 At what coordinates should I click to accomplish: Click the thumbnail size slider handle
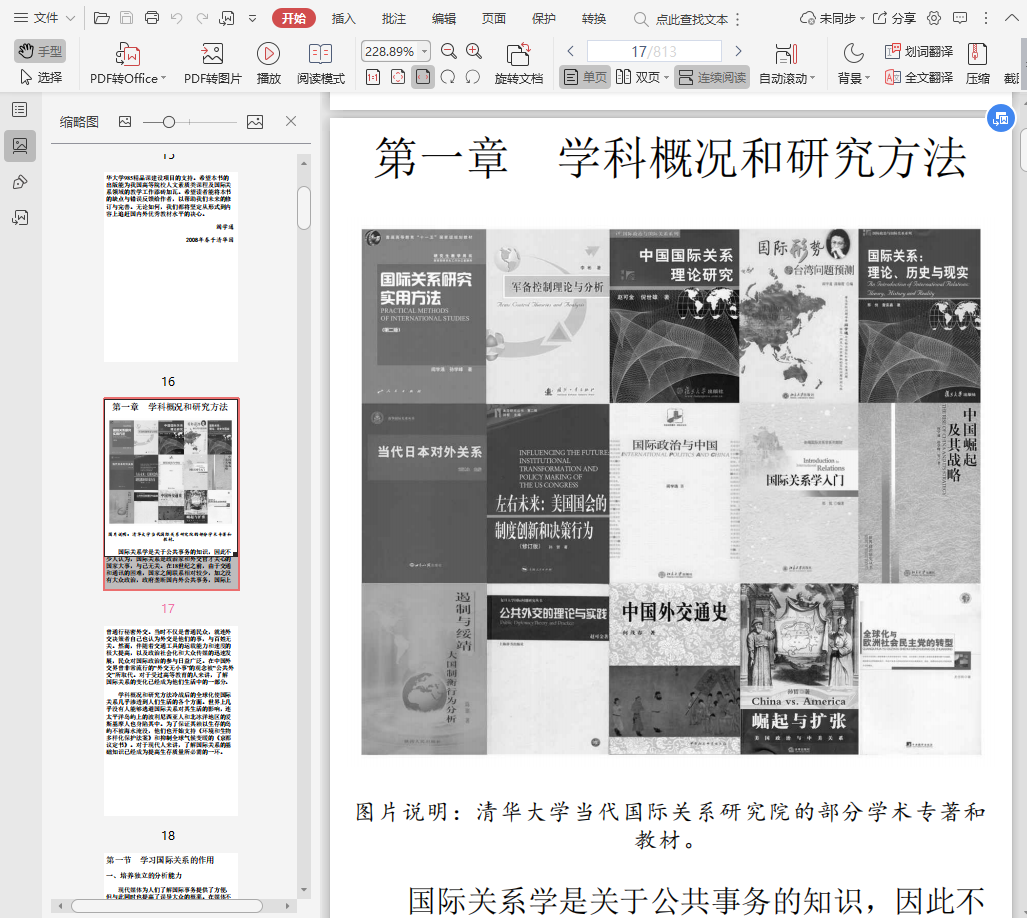pos(169,122)
